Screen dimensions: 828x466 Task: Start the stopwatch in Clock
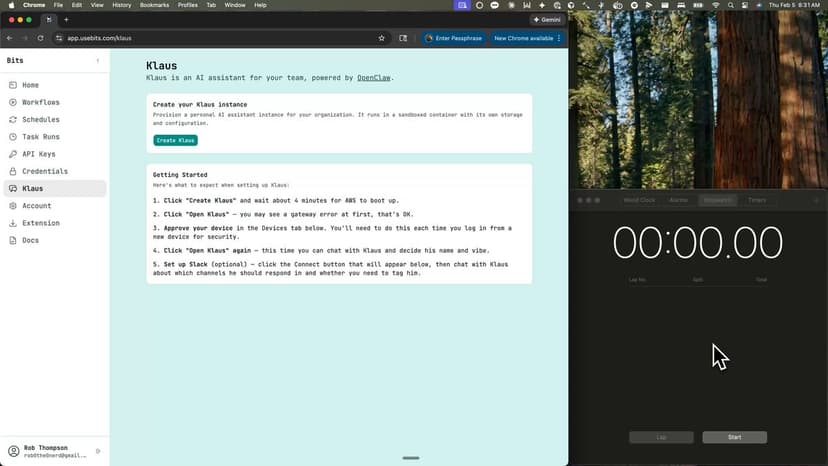[x=735, y=437]
